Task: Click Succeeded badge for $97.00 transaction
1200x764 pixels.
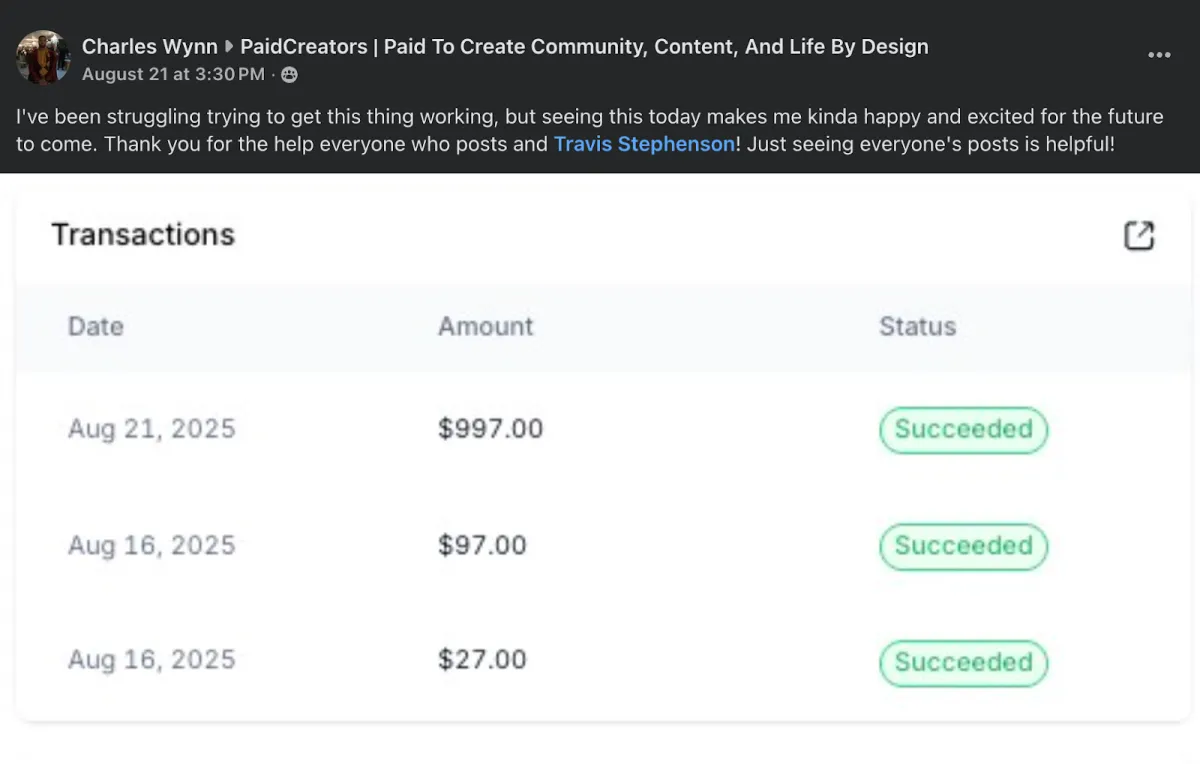Action: pyautogui.click(x=963, y=546)
